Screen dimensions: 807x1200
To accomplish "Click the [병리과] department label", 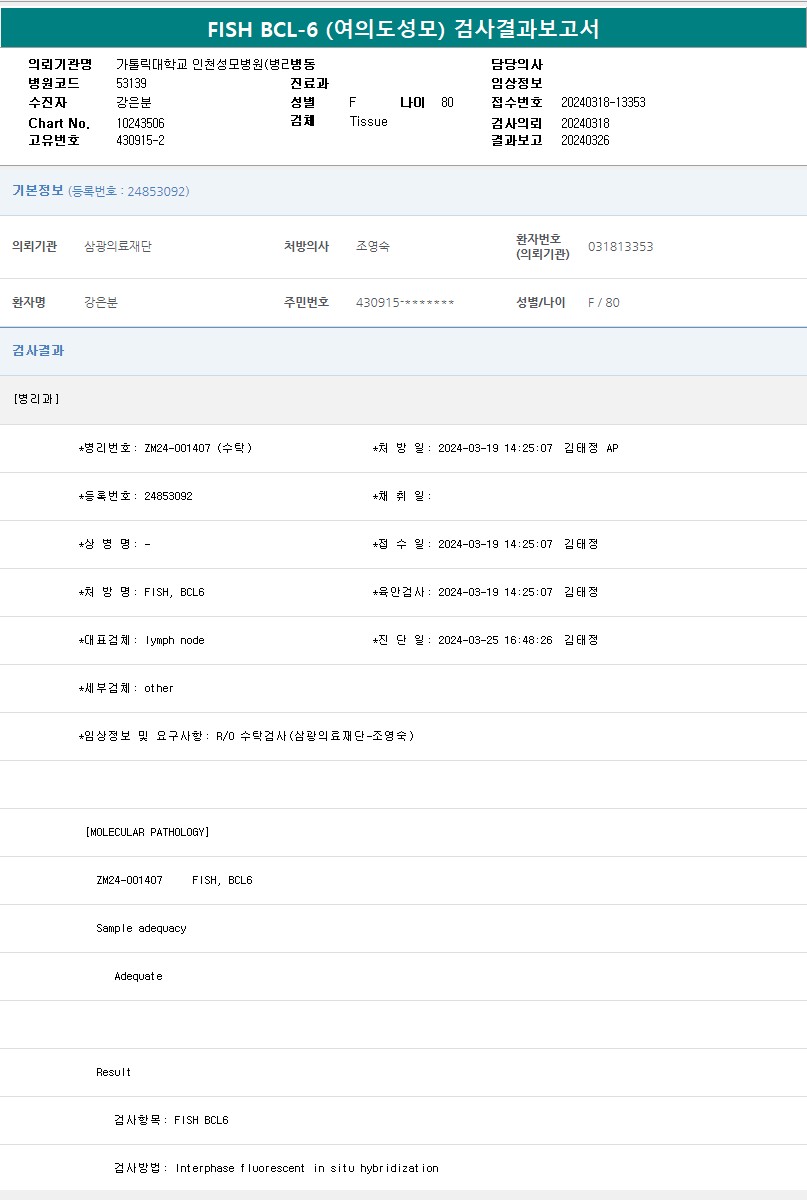I will pyautogui.click(x=37, y=399).
